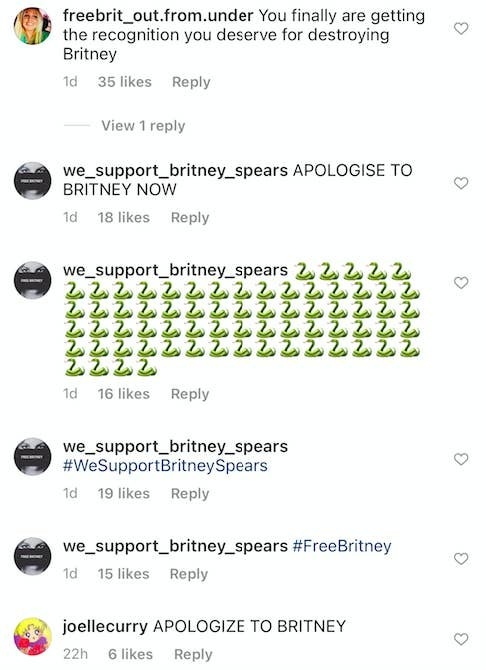The image size is (486, 670).
Task: Like the #FreeBritney comment via heart
Action: click(x=461, y=558)
